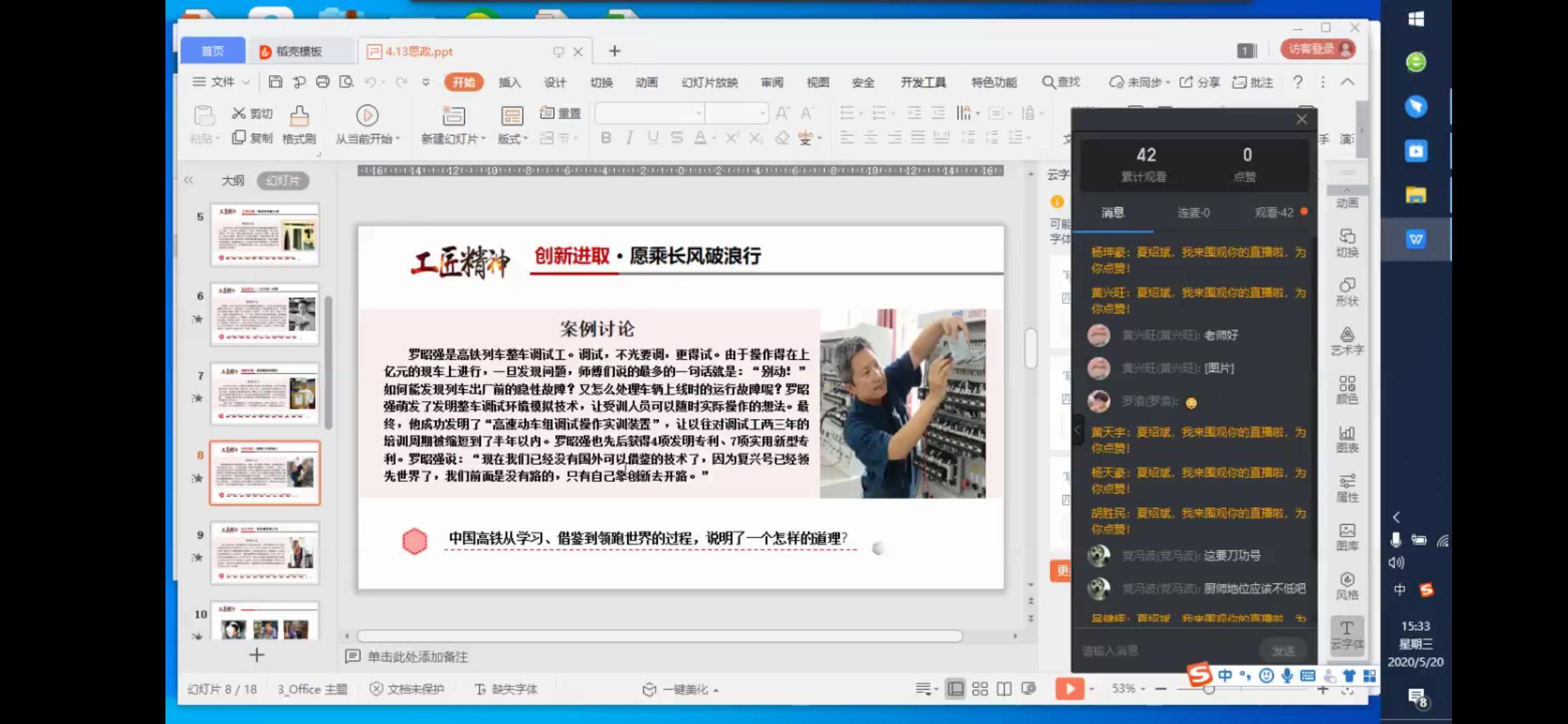Toggle Strikethrough formatting
This screenshot has height=724, width=1568.
677,137
